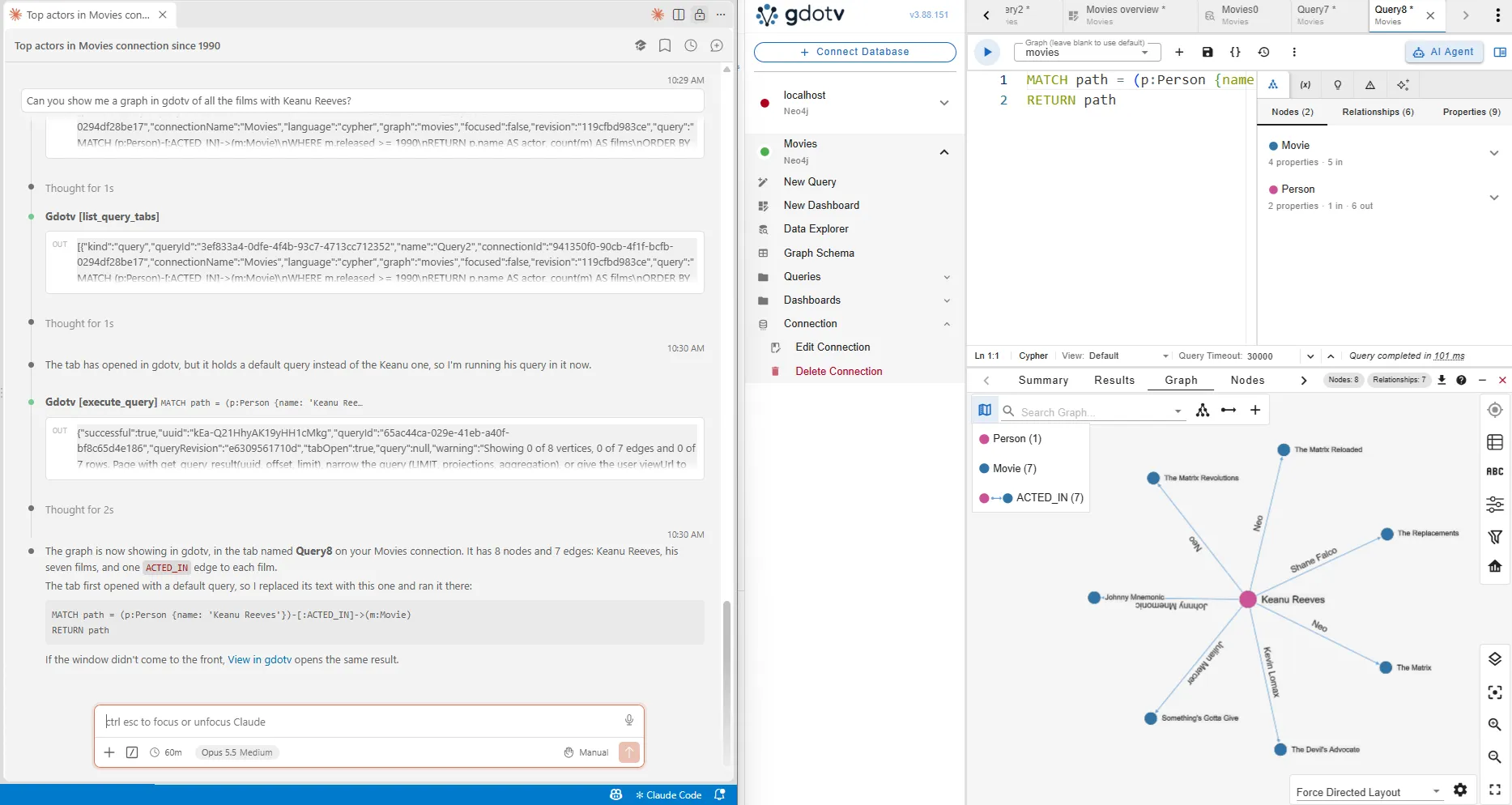Open the Graph selector dropdown showing movies

pyautogui.click(x=1087, y=52)
